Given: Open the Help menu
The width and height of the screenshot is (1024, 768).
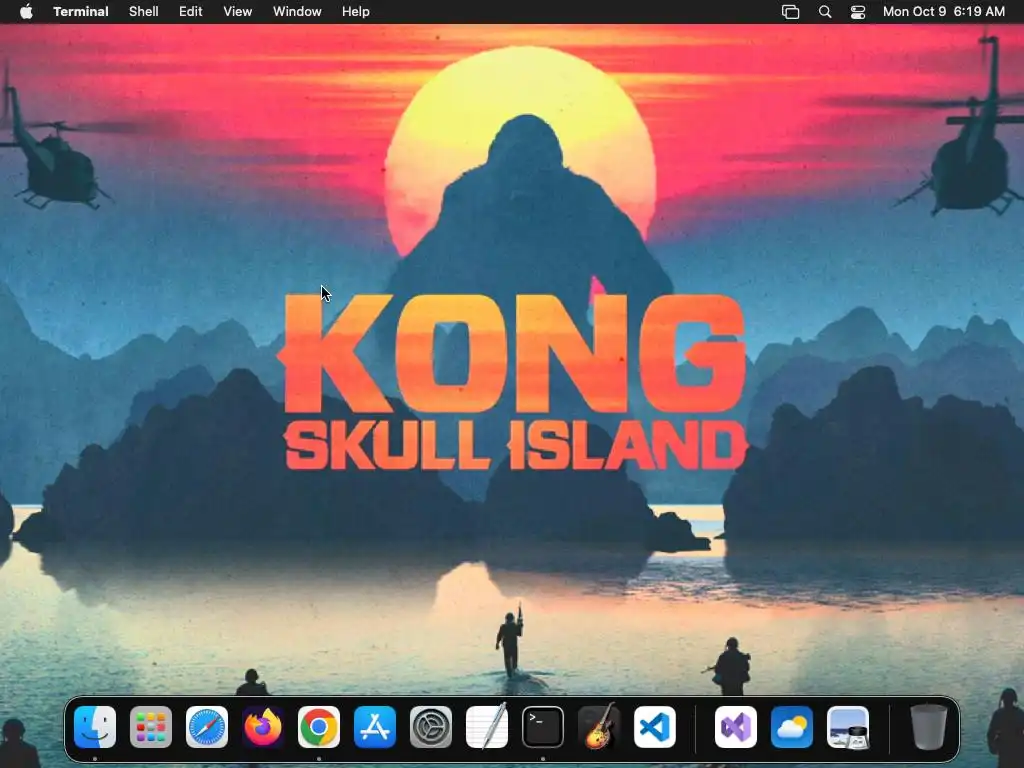Looking at the screenshot, I should [x=356, y=12].
